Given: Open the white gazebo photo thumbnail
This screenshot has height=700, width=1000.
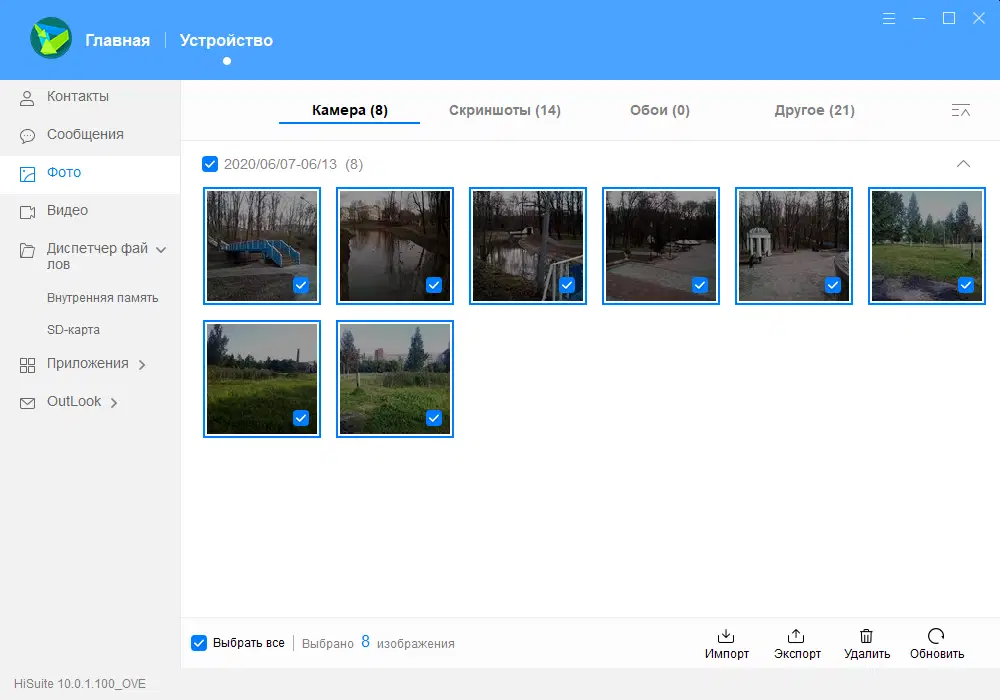Looking at the screenshot, I should click(x=793, y=245).
